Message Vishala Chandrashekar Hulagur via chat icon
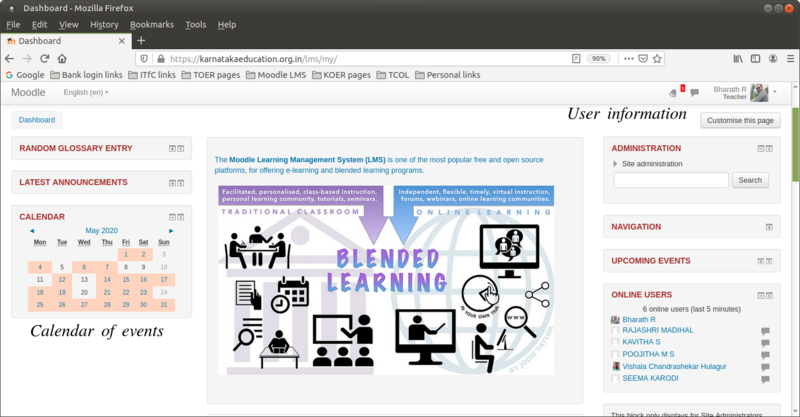Screen dimensions: 800x417 (x=765, y=367)
